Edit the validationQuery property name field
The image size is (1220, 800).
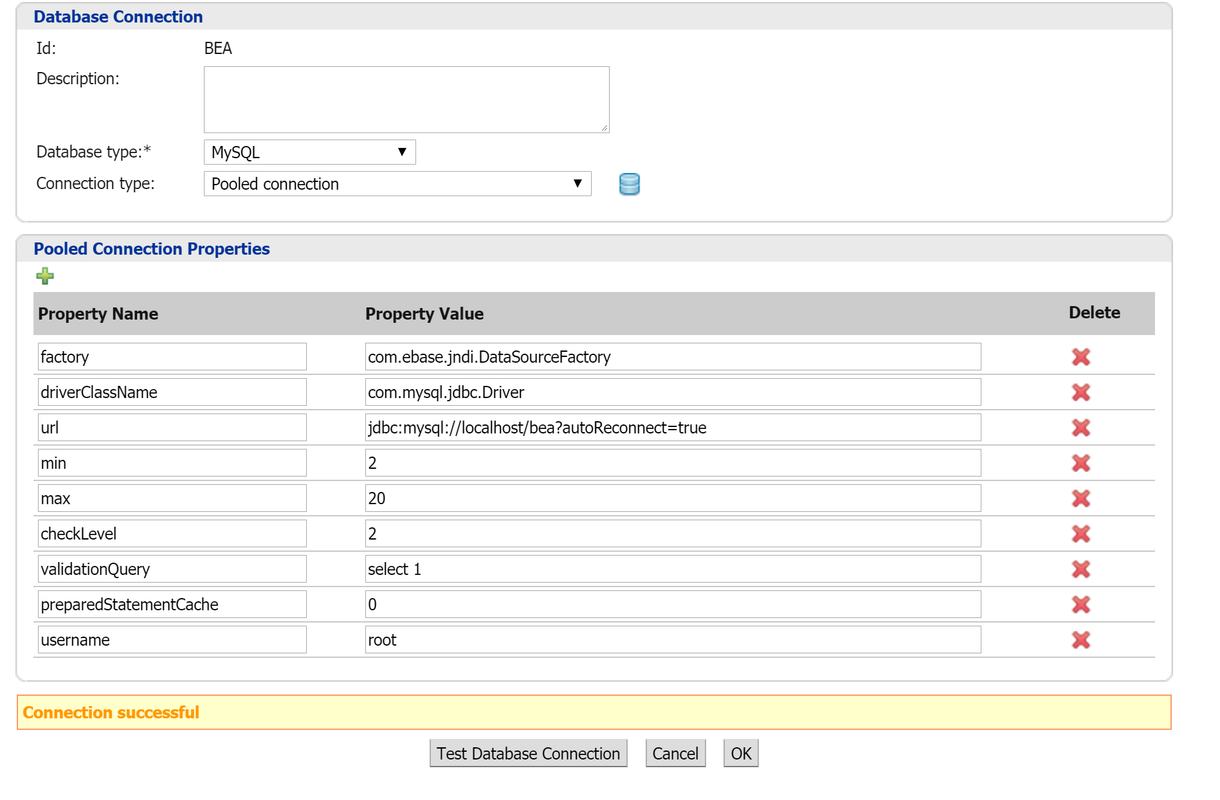coord(171,569)
